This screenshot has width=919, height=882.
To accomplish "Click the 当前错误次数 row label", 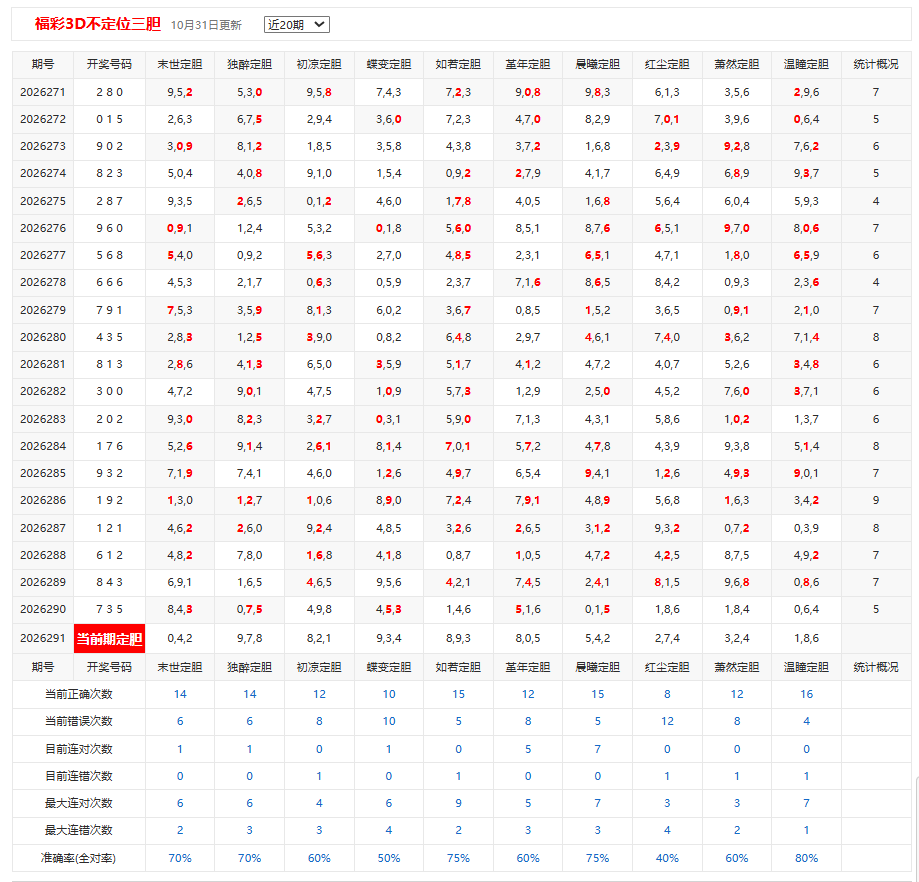I will (79, 721).
